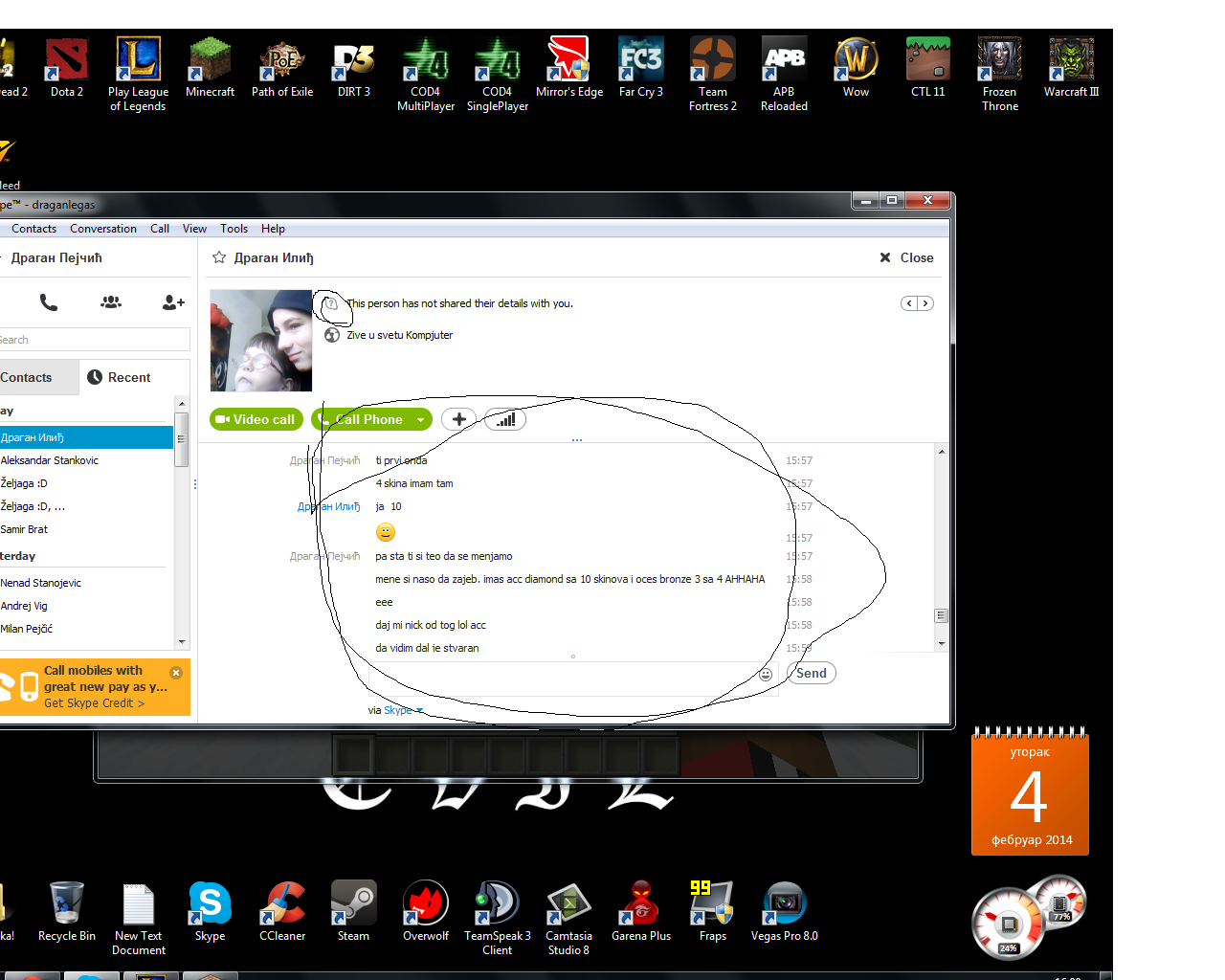
Task: Launch the Skype desktop shortcut
Action: 210,911
